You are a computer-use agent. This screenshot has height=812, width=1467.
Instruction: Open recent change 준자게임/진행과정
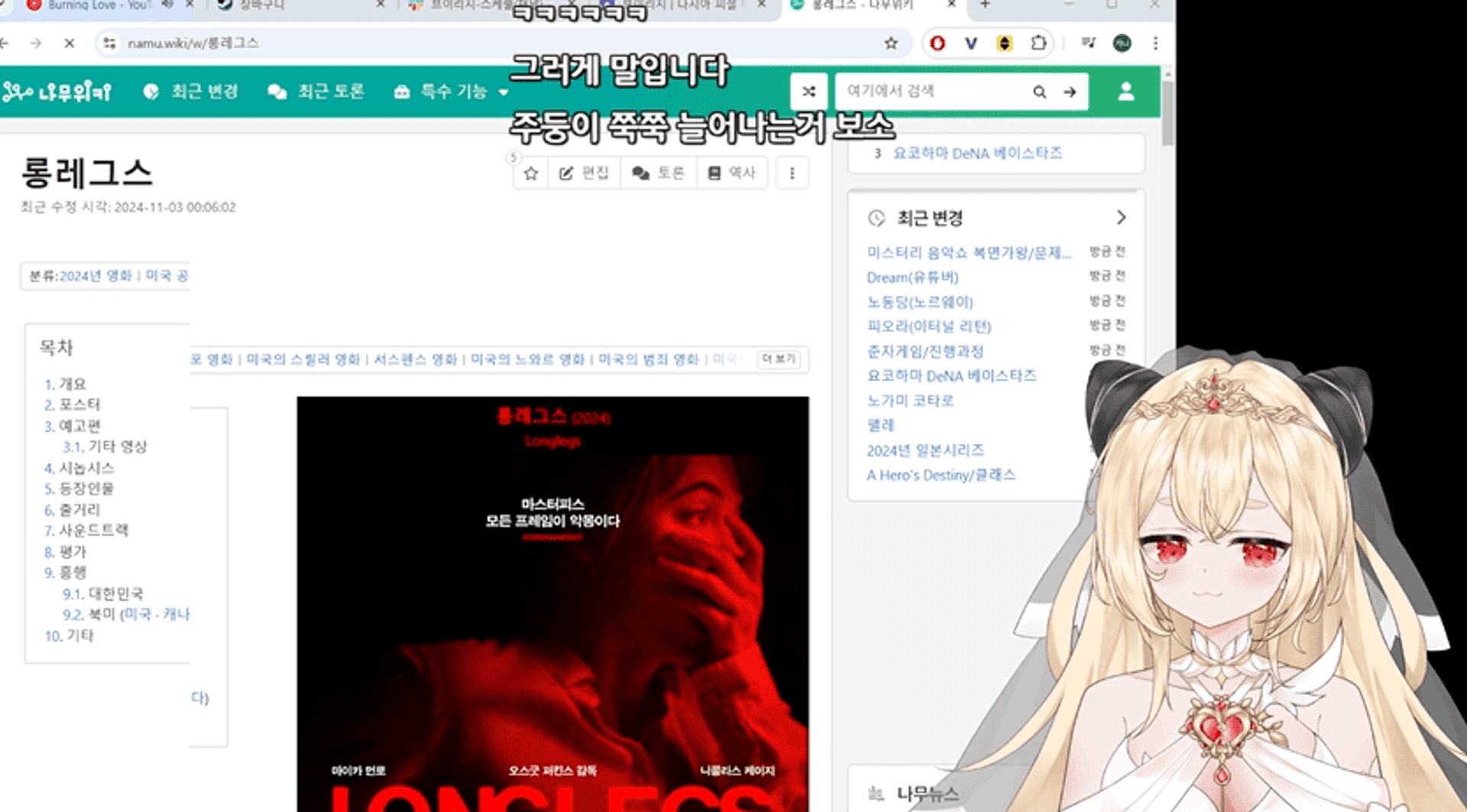pos(925,351)
